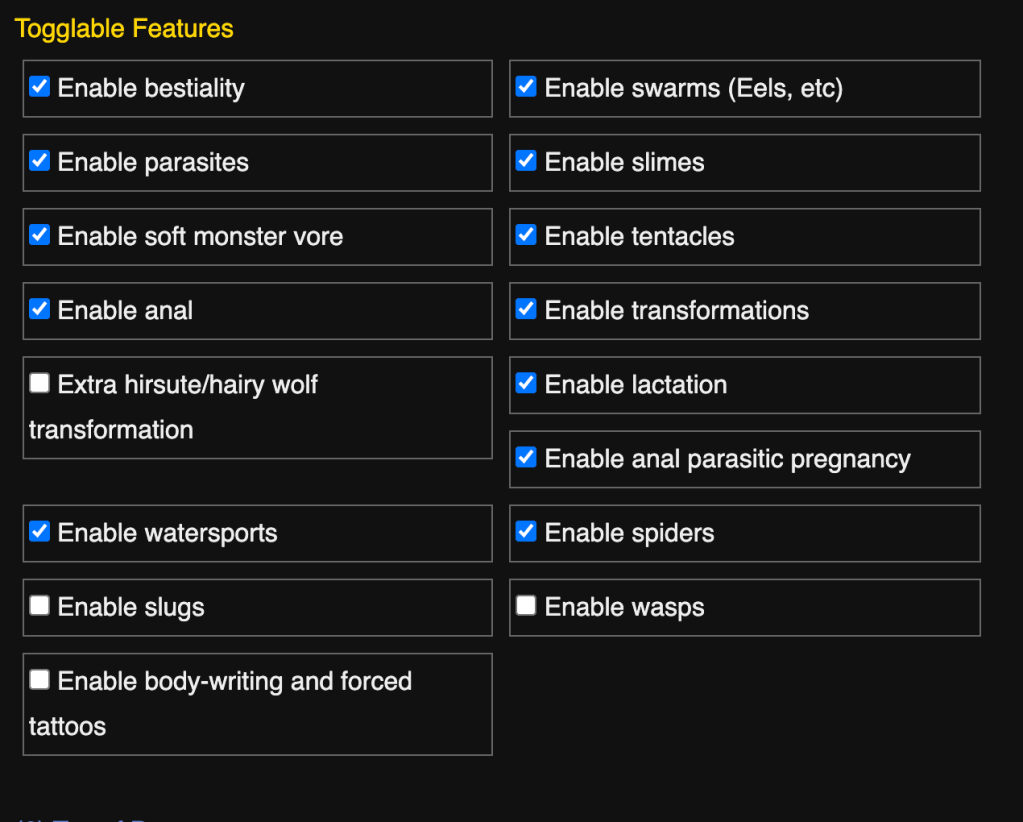Tick the Enable slugs checkbox
Viewport: 1023px width, 822px height.
click(x=39, y=605)
